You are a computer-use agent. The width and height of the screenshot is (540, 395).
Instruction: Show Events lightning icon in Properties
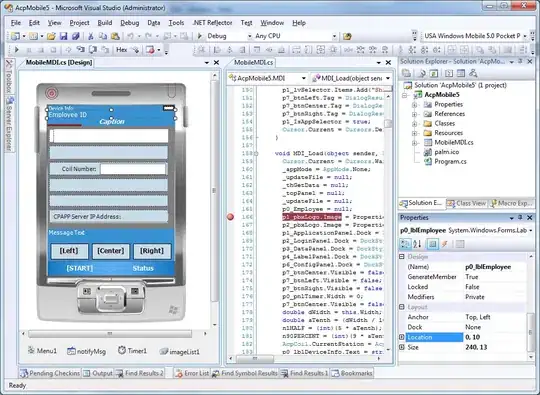pos(444,244)
